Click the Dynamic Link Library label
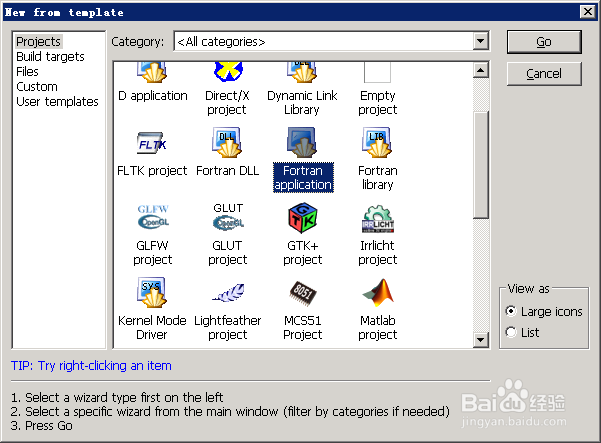The image size is (601, 443). pyautogui.click(x=302, y=102)
